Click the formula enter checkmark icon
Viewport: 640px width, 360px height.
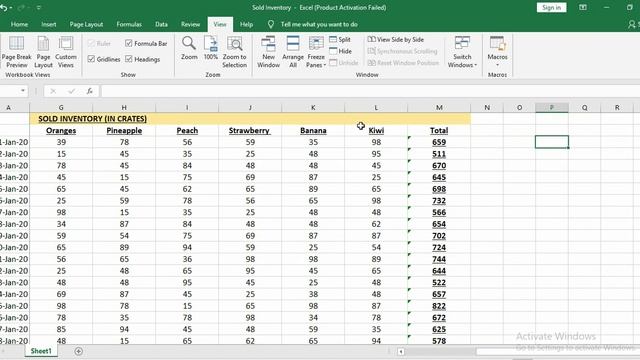pos(71,91)
